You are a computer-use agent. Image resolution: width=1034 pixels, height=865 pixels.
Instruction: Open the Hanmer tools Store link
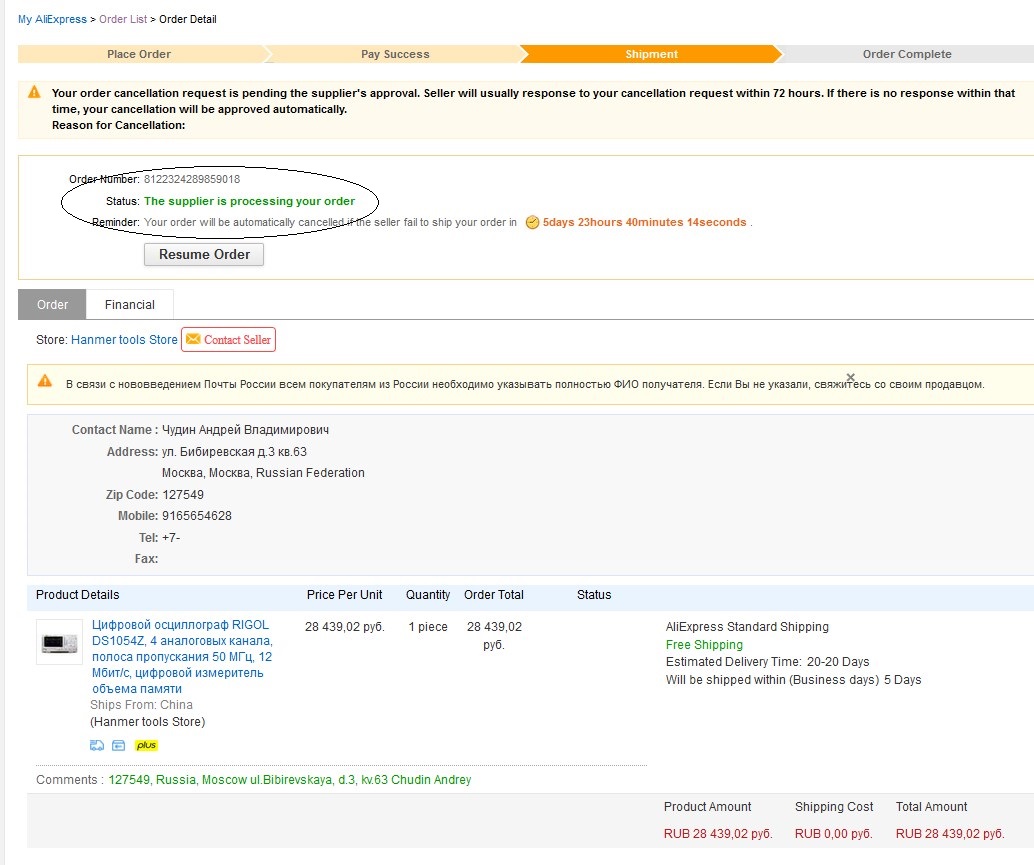click(x=124, y=340)
